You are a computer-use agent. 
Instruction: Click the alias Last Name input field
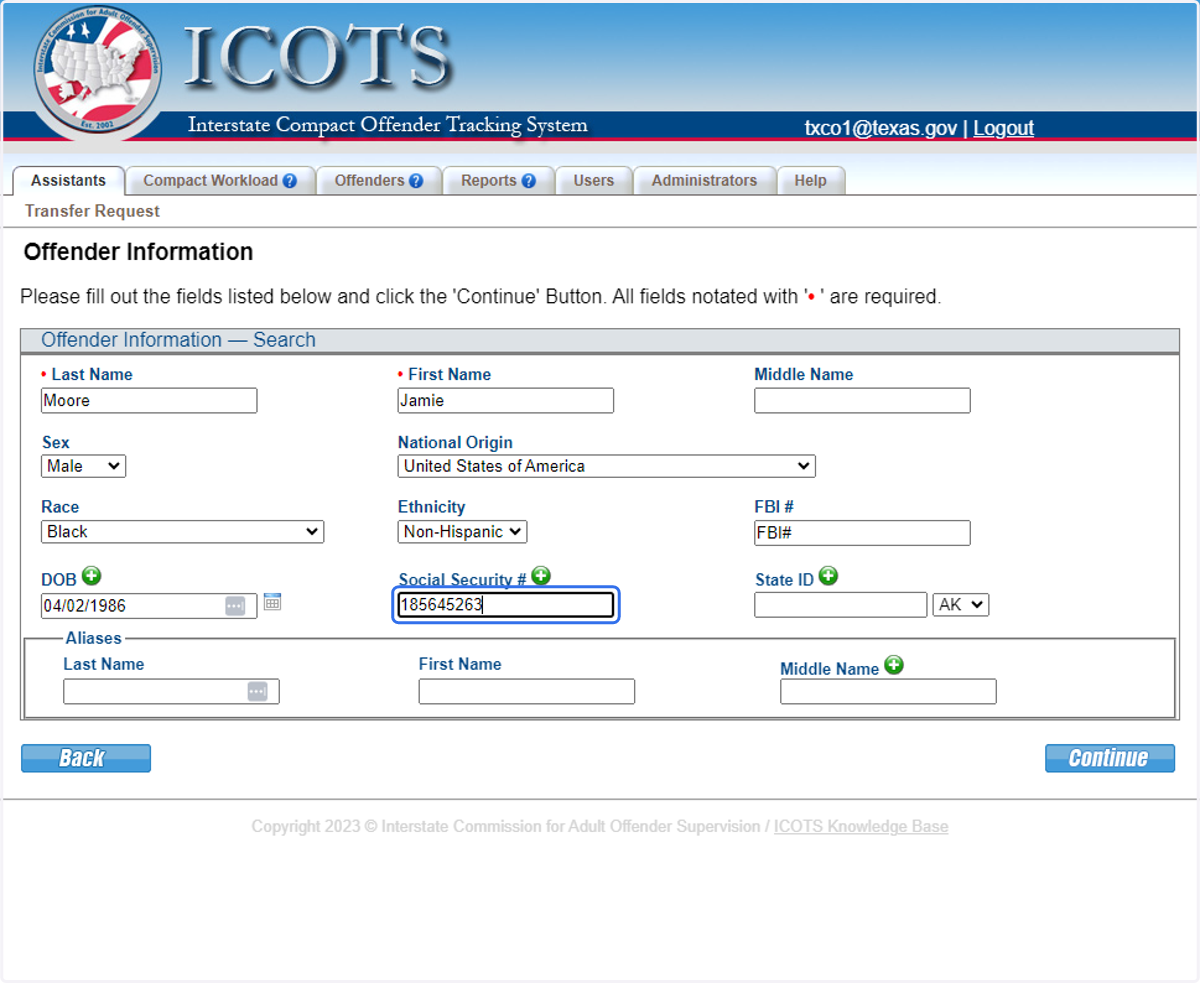point(171,692)
